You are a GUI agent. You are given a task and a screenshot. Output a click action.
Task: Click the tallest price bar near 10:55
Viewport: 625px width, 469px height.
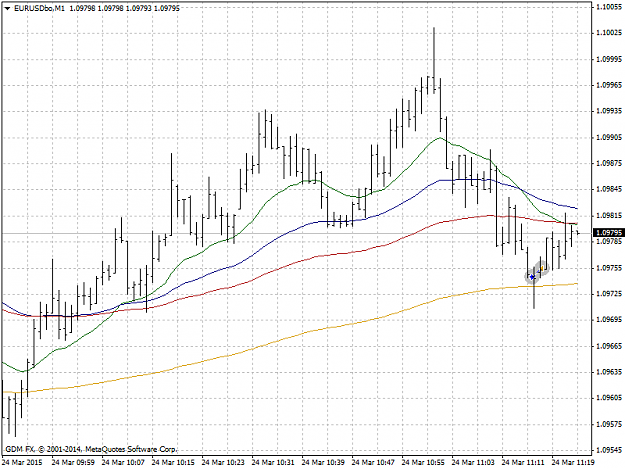tap(434, 60)
